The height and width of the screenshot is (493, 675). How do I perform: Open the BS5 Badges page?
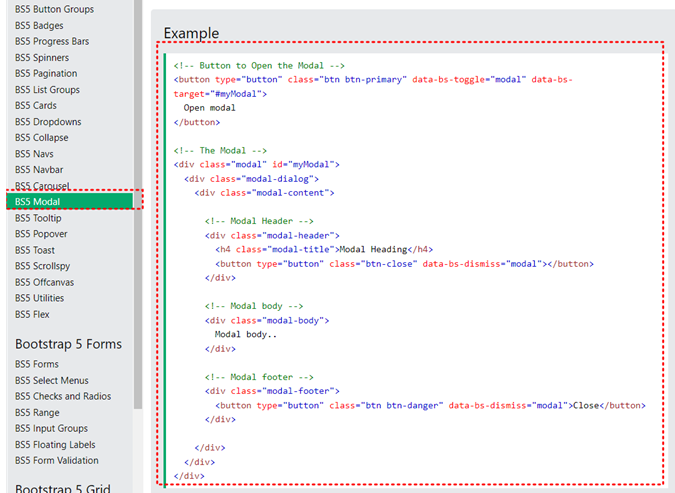[39, 25]
